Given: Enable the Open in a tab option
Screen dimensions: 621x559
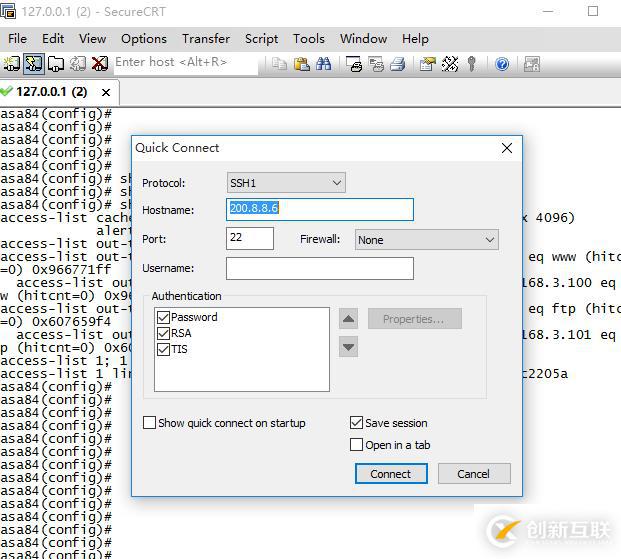Looking at the screenshot, I should [357, 445].
